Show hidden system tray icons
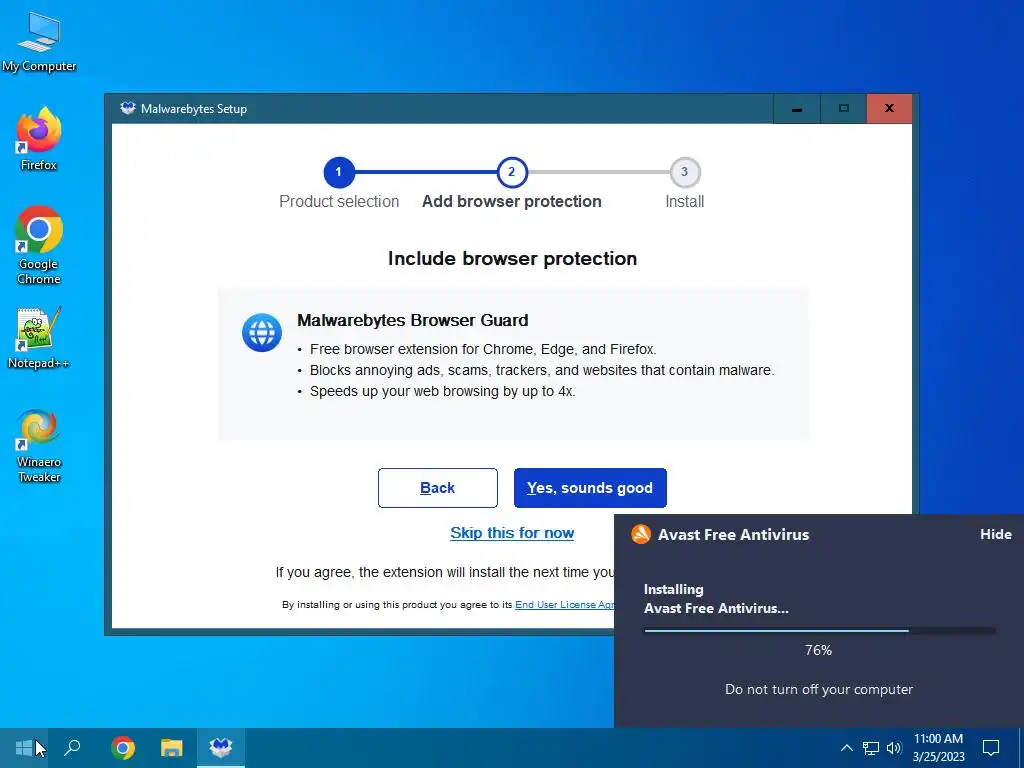This screenshot has height=768, width=1024. coord(846,748)
